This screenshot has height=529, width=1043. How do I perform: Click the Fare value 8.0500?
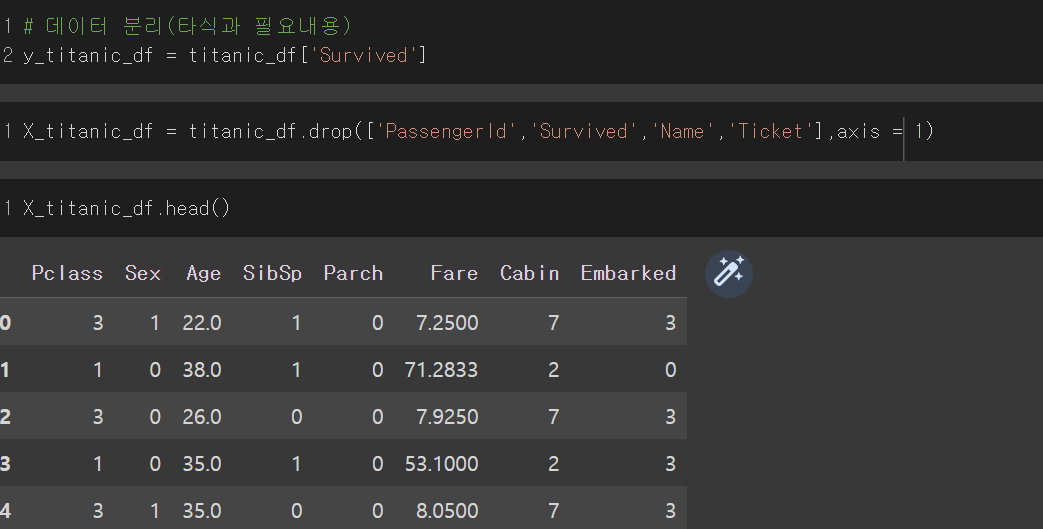point(447,511)
